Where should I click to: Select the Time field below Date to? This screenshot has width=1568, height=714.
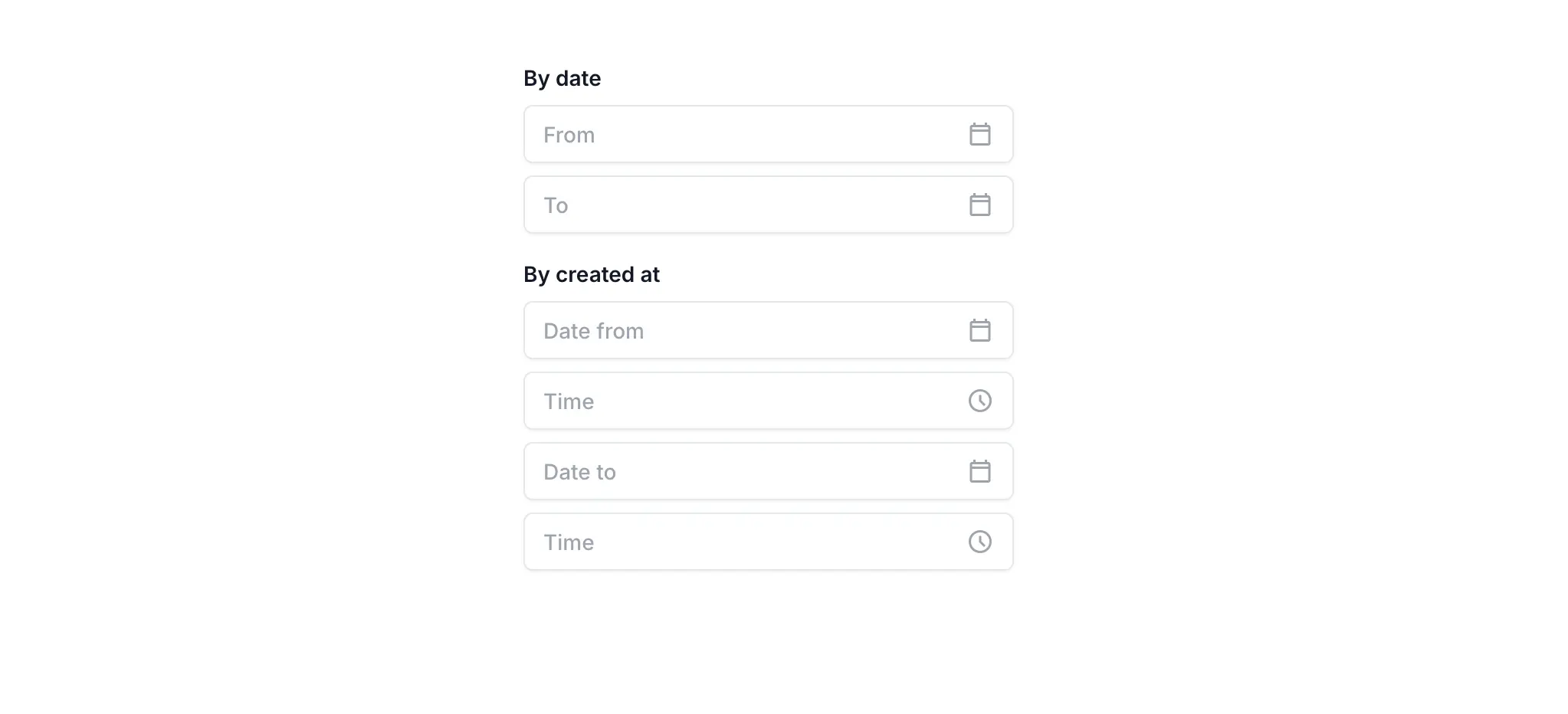click(768, 542)
